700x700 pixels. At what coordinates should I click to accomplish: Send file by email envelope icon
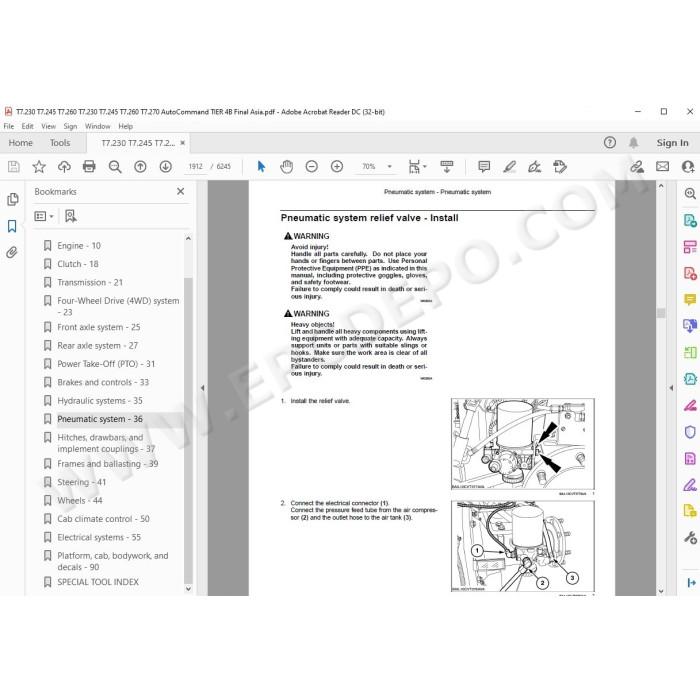[x=662, y=167]
